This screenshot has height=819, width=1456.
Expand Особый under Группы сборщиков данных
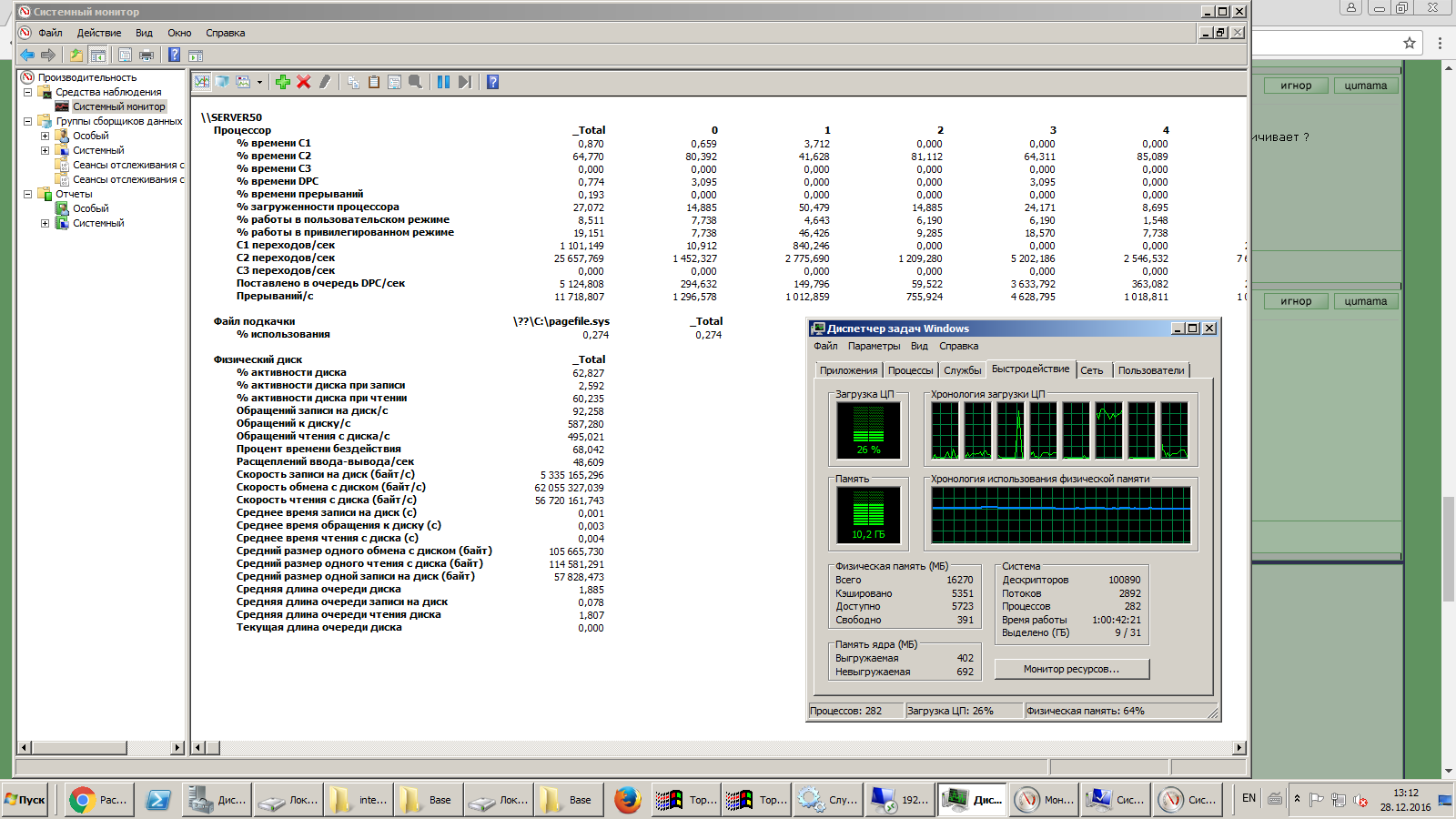[x=45, y=136]
